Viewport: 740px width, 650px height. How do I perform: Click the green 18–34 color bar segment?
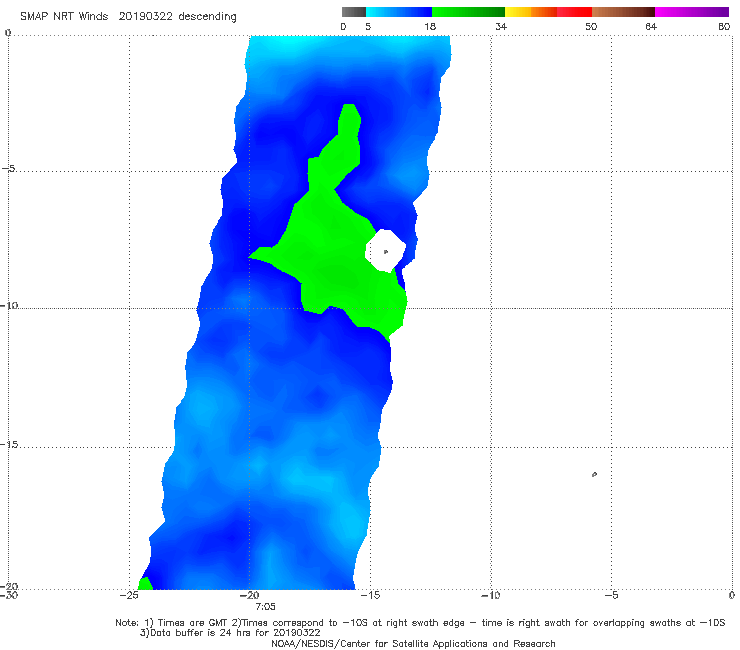[468, 12]
